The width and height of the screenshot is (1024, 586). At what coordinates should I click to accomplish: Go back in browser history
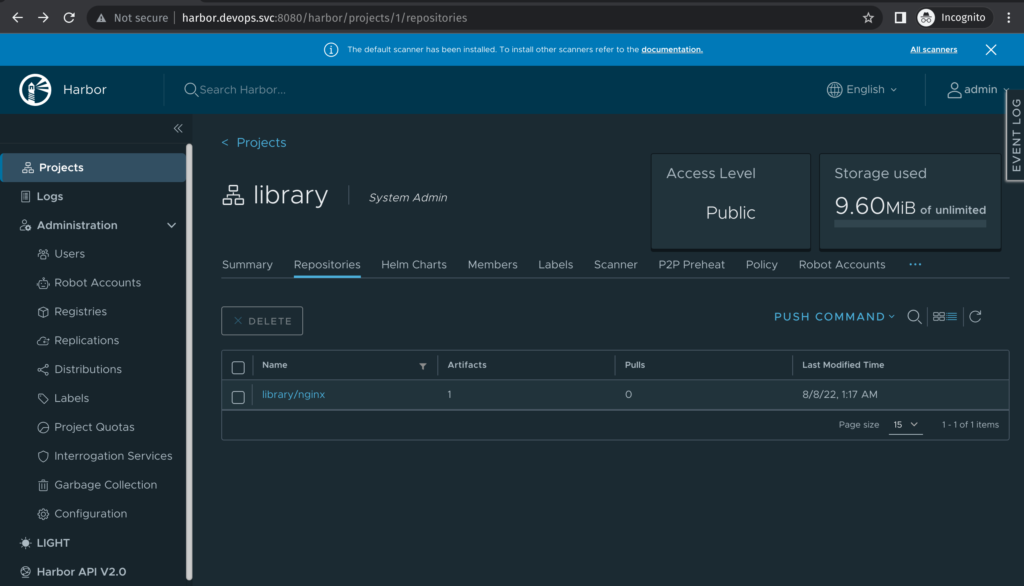click(18, 18)
